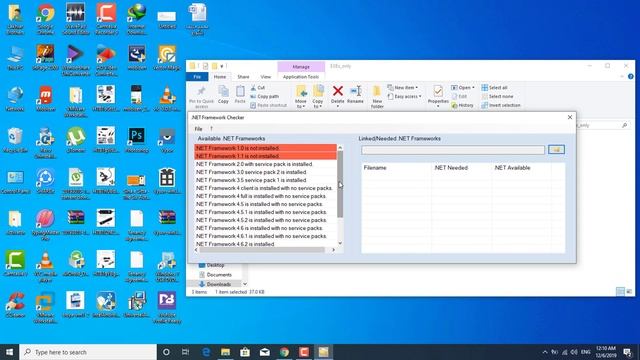Select Downloads in Explorer navigation pane

[215, 284]
